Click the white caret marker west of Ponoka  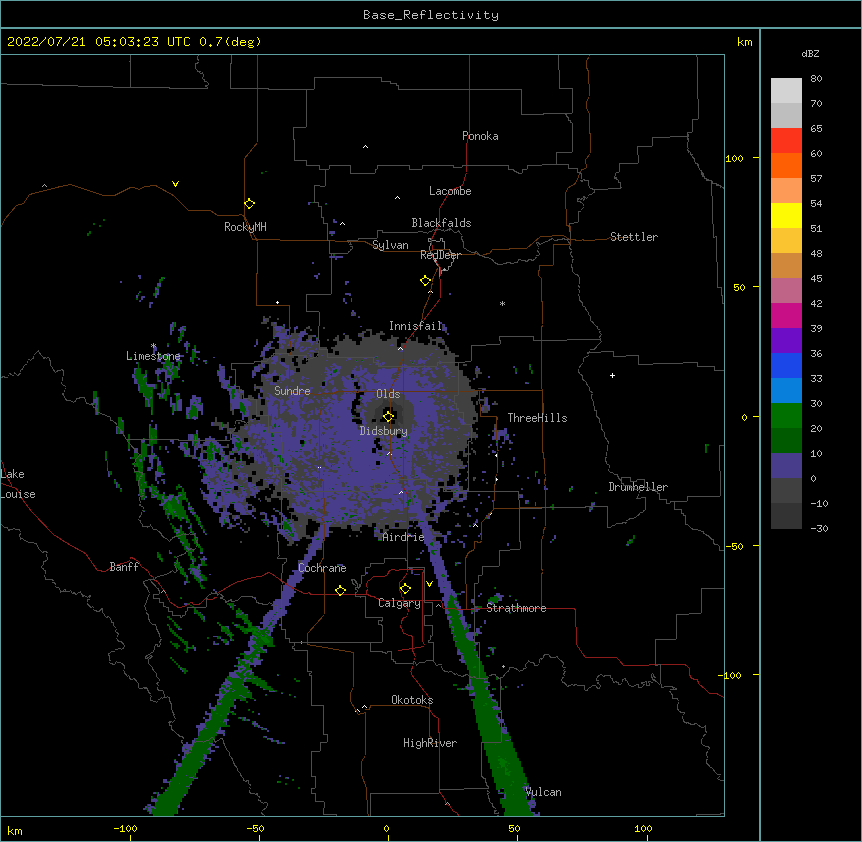366,147
